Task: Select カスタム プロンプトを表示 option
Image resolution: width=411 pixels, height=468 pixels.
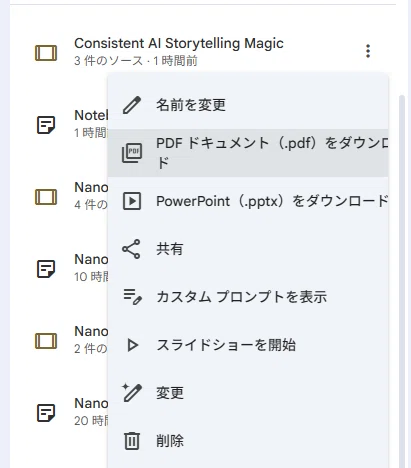Action: click(248, 297)
